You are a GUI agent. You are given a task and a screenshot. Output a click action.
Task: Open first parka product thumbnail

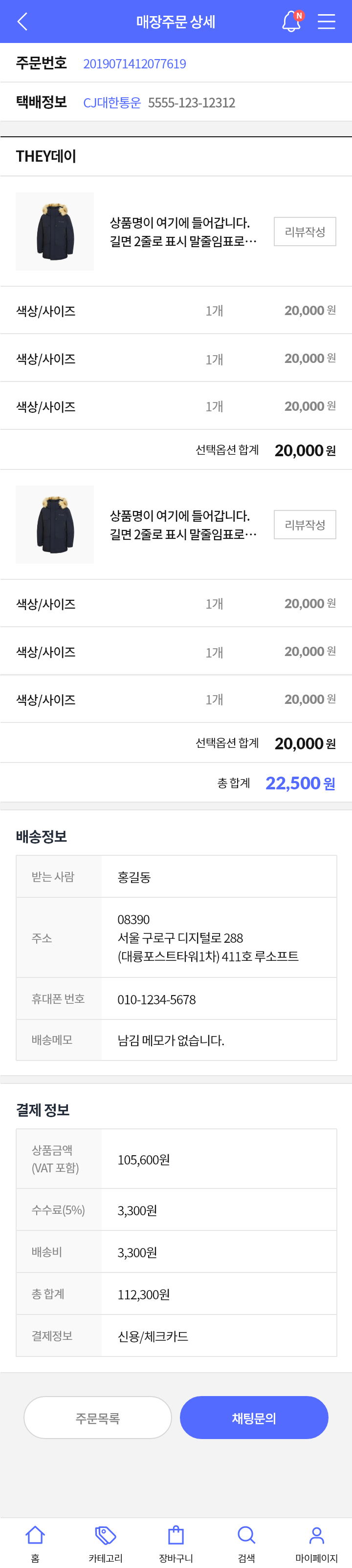point(55,232)
